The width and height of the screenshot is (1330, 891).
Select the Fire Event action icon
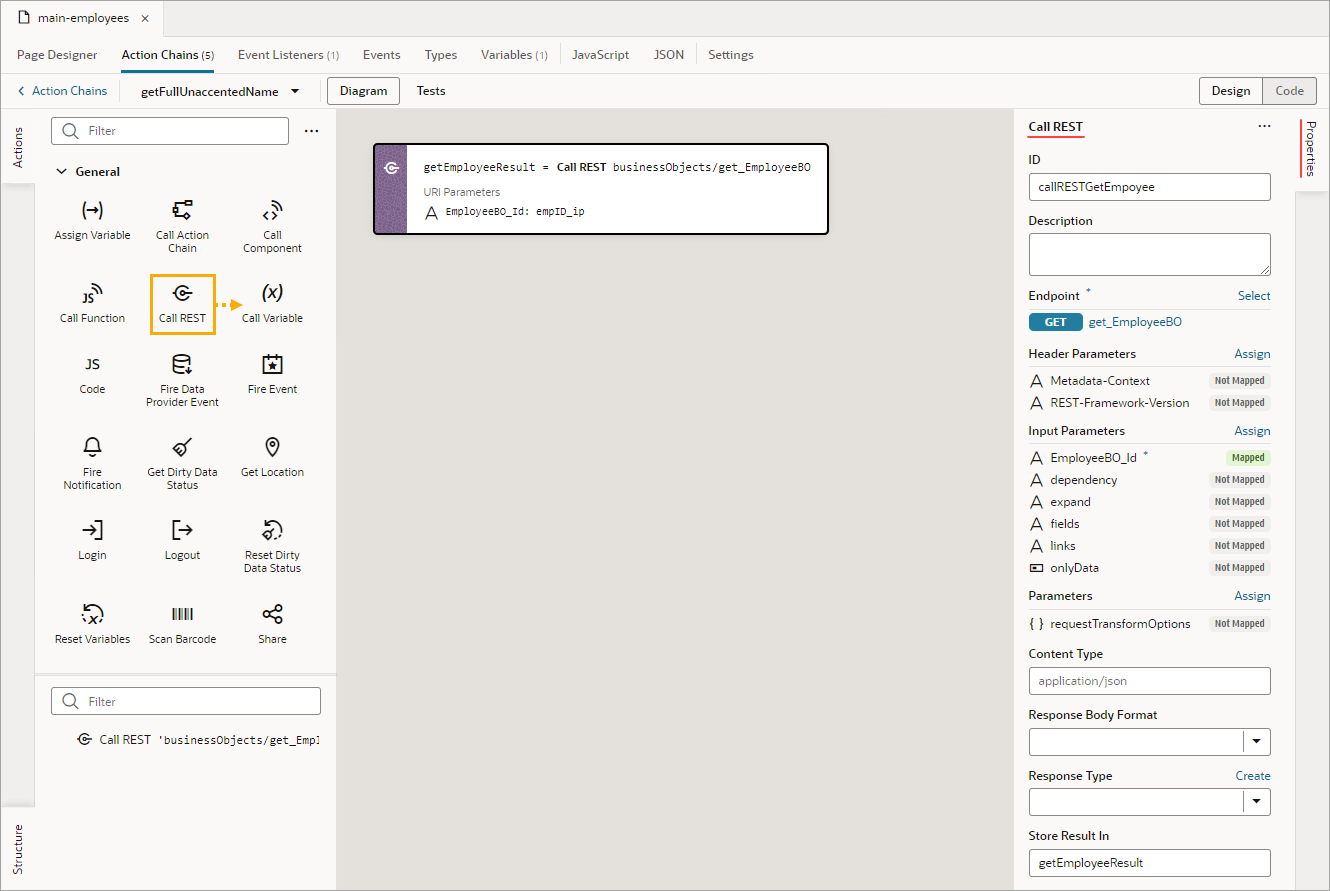272,364
